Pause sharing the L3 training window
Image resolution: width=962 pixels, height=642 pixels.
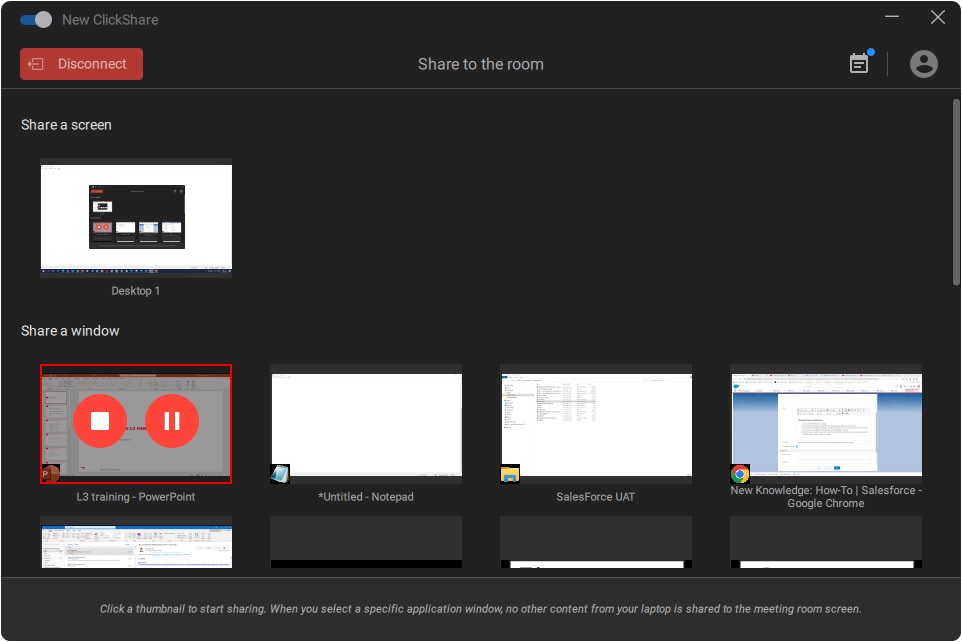tap(172, 421)
